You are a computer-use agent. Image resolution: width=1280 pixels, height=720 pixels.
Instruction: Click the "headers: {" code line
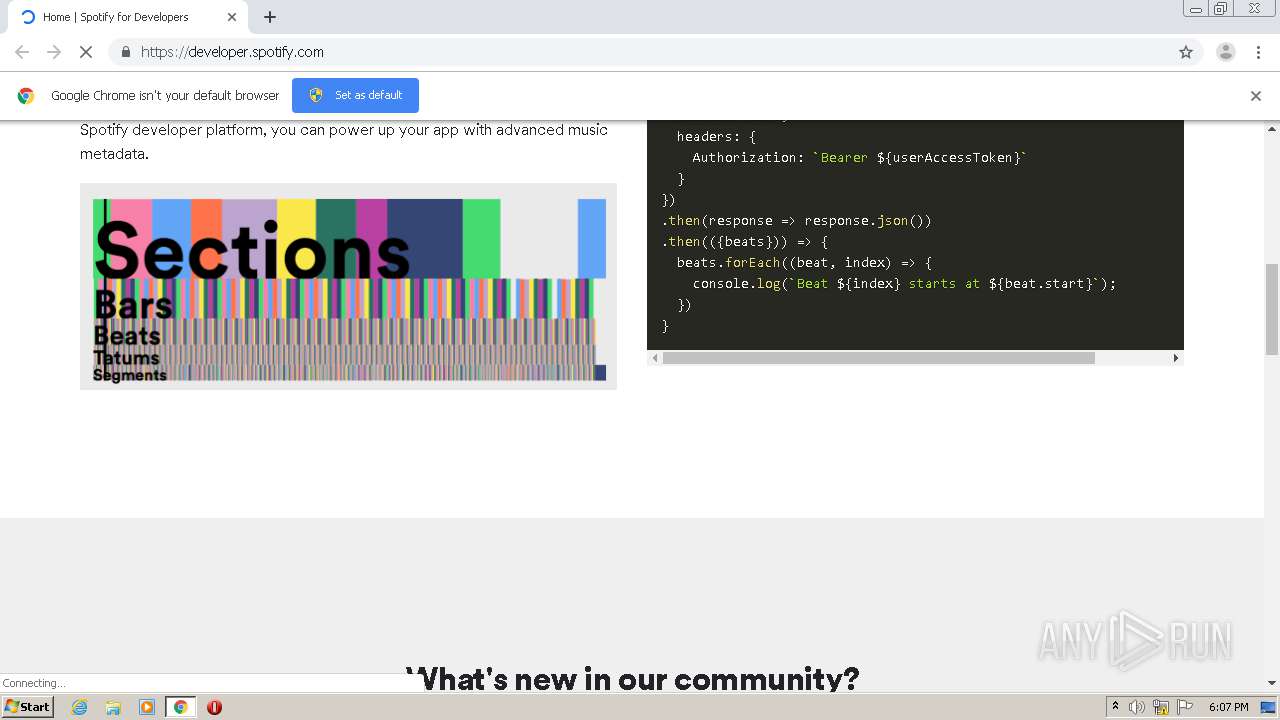point(716,136)
